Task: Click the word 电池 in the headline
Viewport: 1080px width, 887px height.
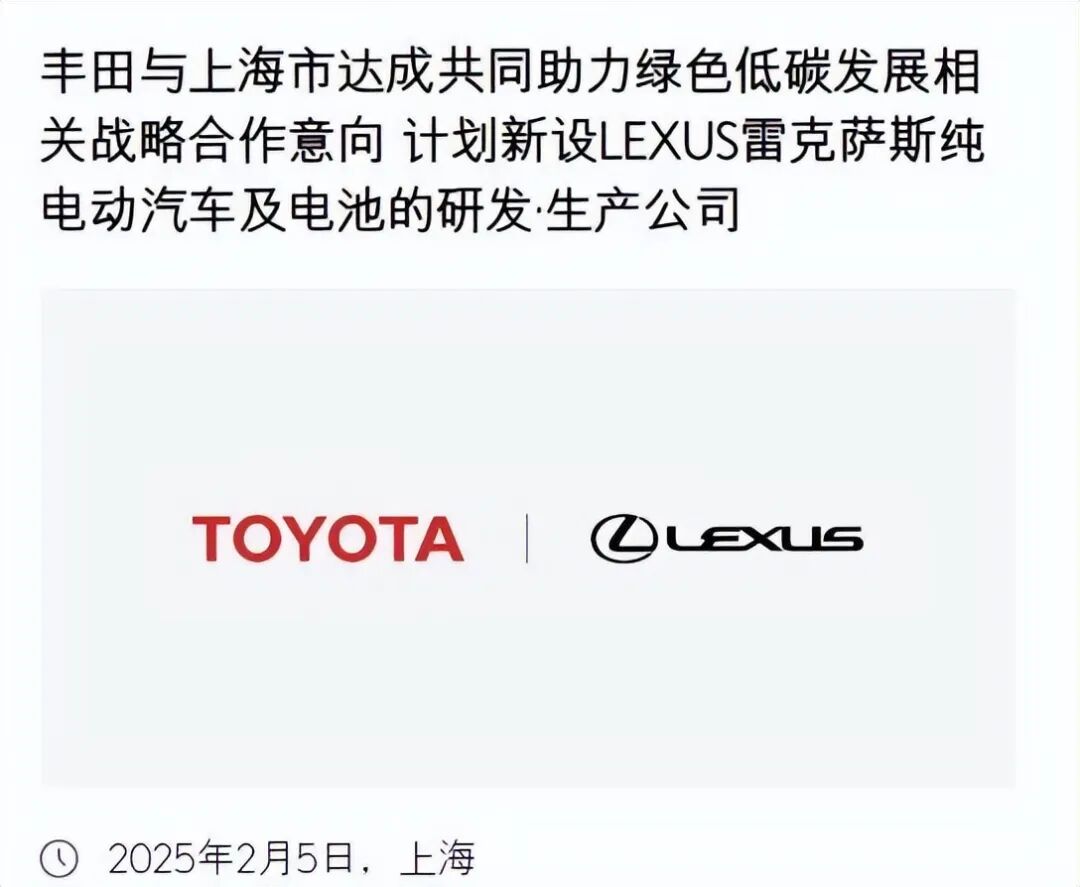Action: (338, 209)
